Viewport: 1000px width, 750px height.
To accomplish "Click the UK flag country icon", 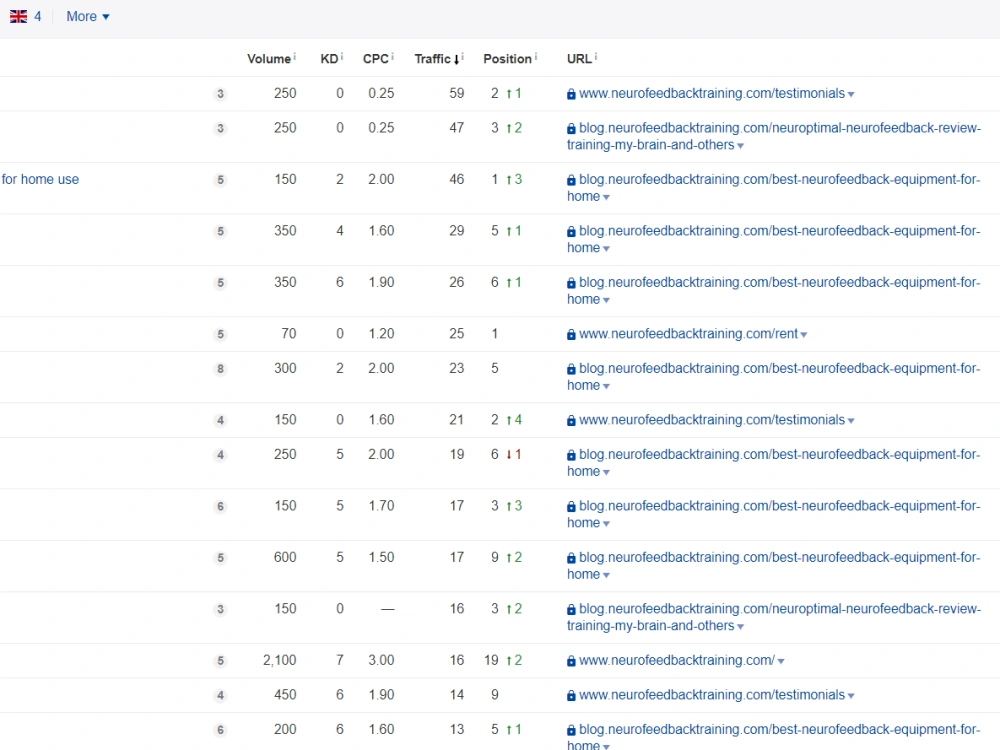I will [18, 17].
